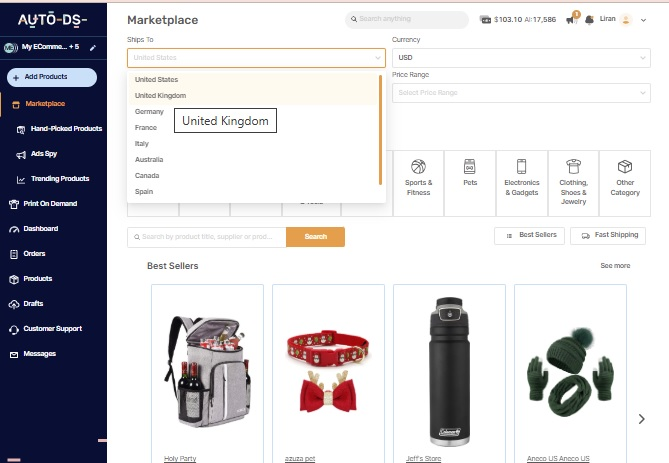
Task: Click the Products box icon
Action: click(x=14, y=280)
